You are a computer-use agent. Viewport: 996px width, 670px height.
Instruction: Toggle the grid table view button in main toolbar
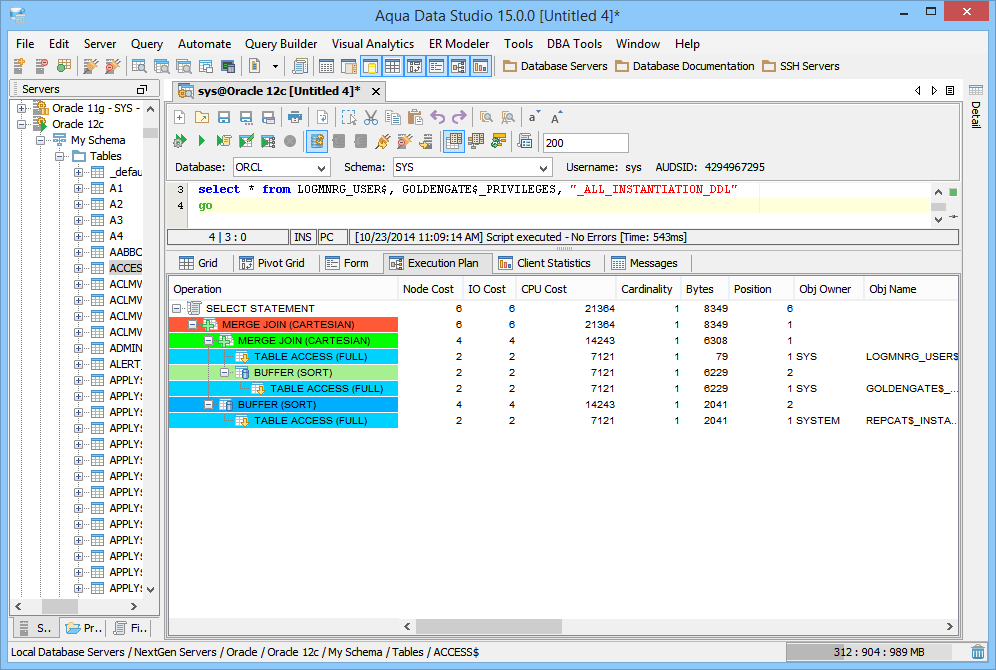(x=393, y=66)
